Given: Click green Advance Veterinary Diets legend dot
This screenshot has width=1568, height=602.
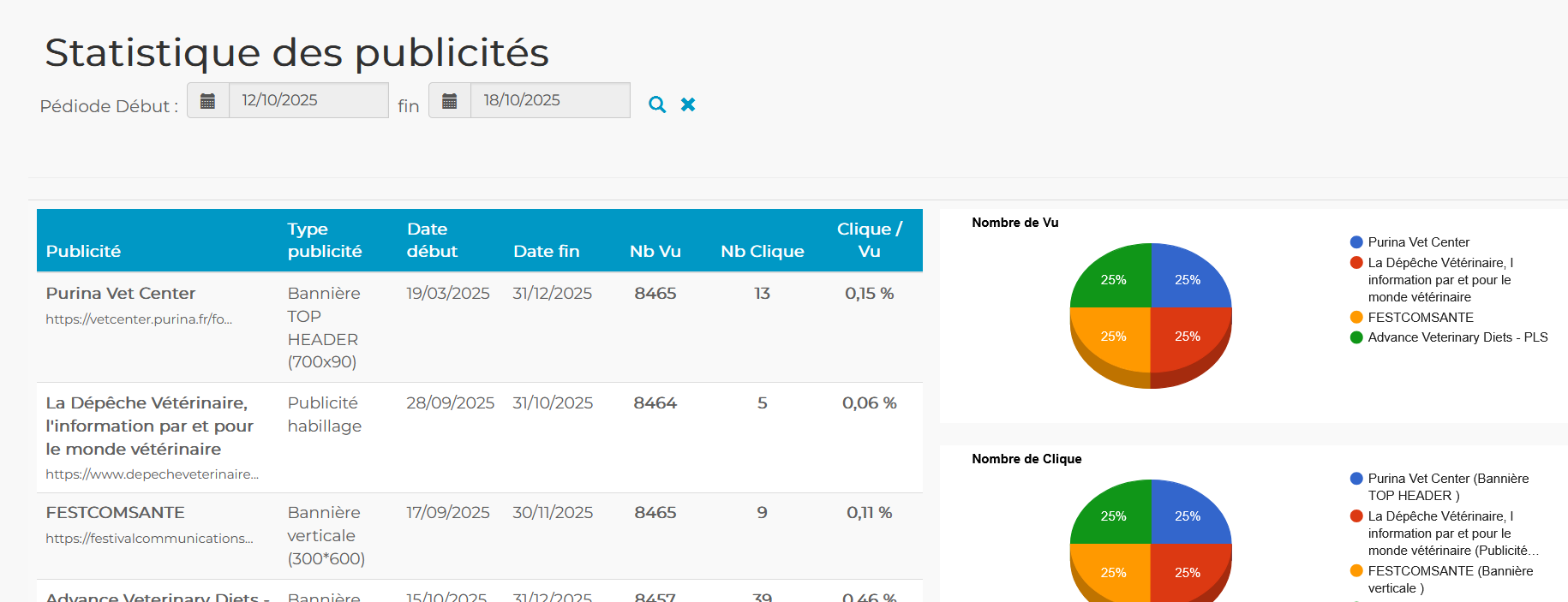Looking at the screenshot, I should pyautogui.click(x=1356, y=337).
